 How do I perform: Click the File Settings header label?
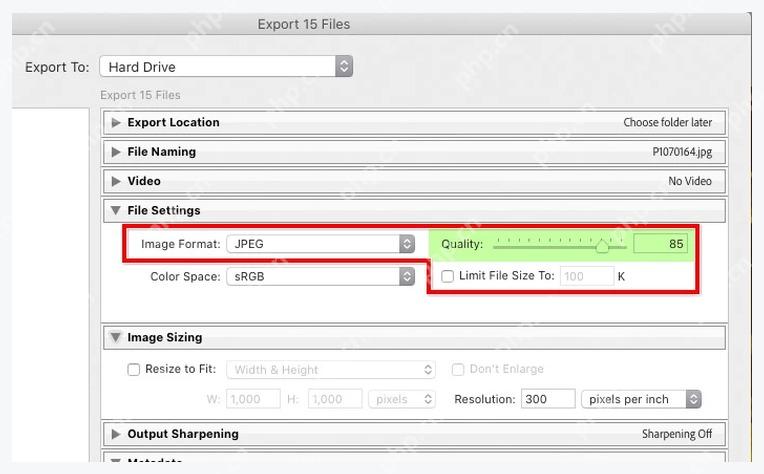coord(164,210)
